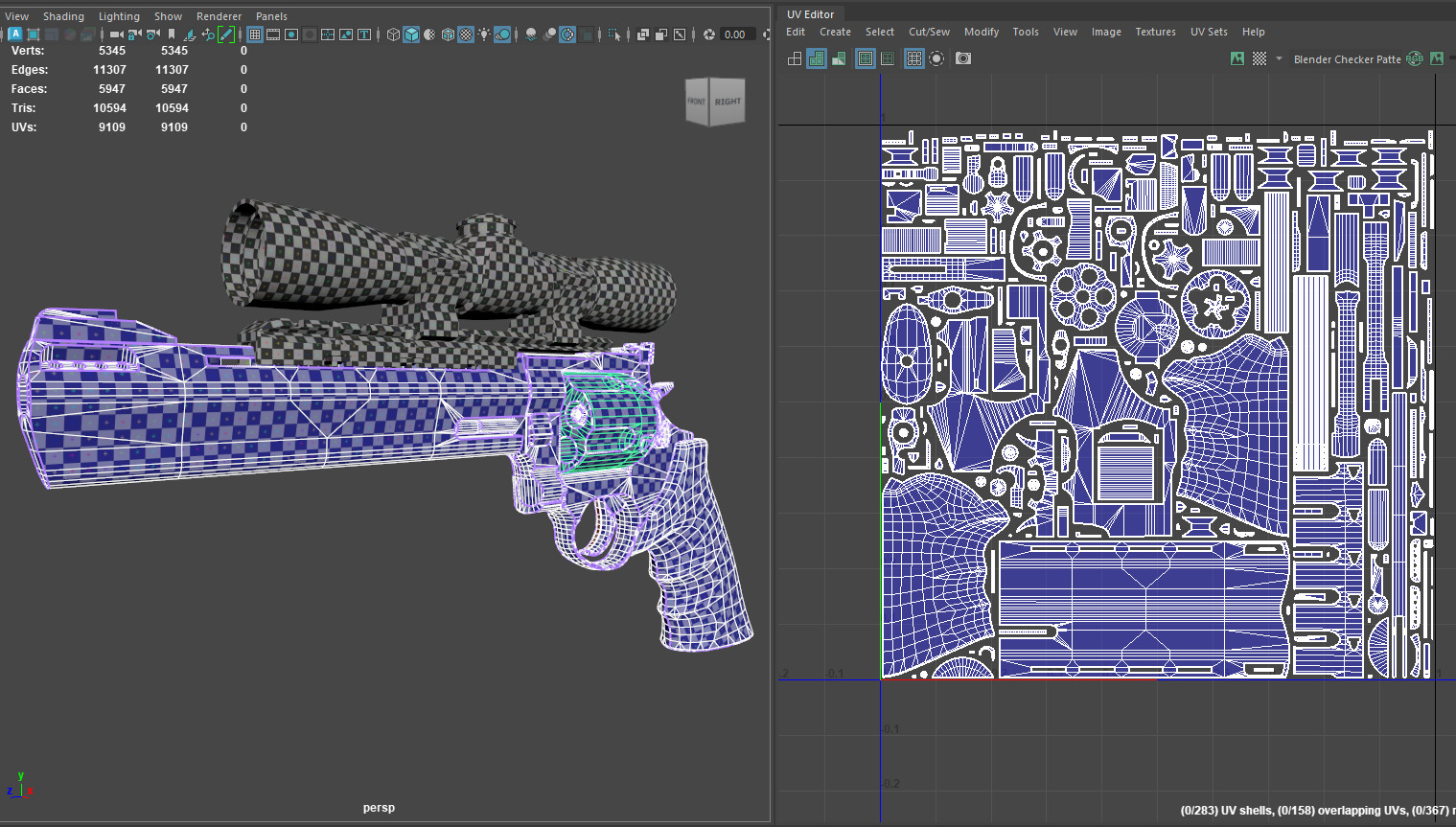Open the UV Editor View menu

coord(1065,32)
